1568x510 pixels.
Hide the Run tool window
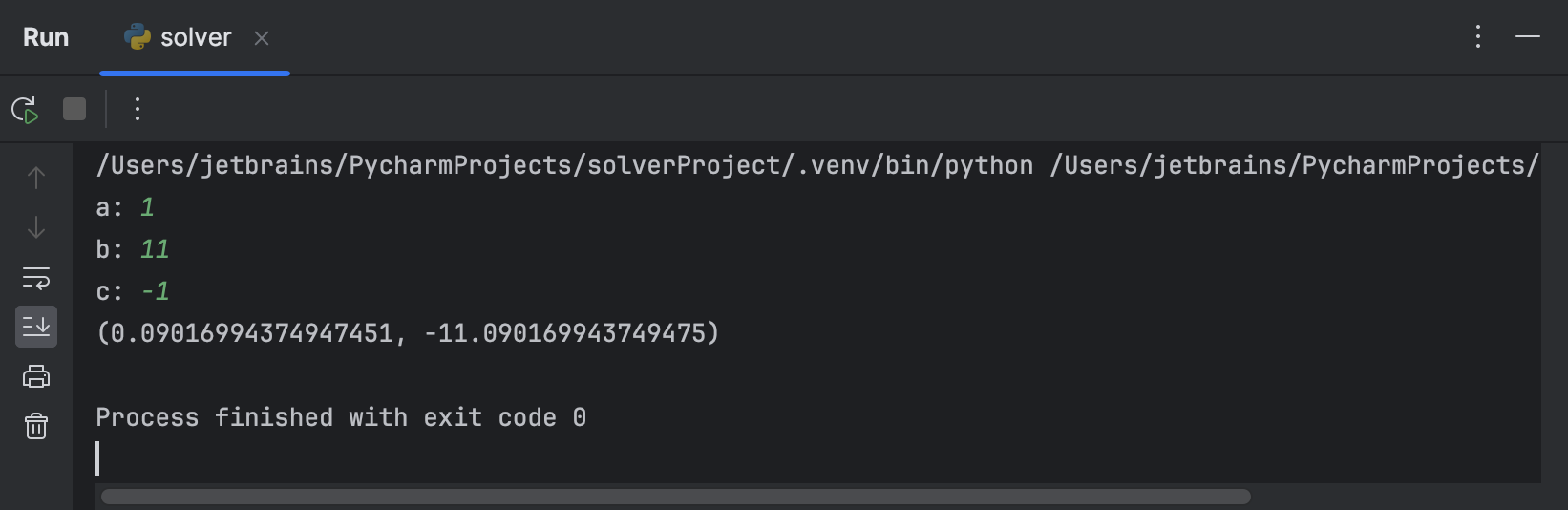coord(1528,36)
